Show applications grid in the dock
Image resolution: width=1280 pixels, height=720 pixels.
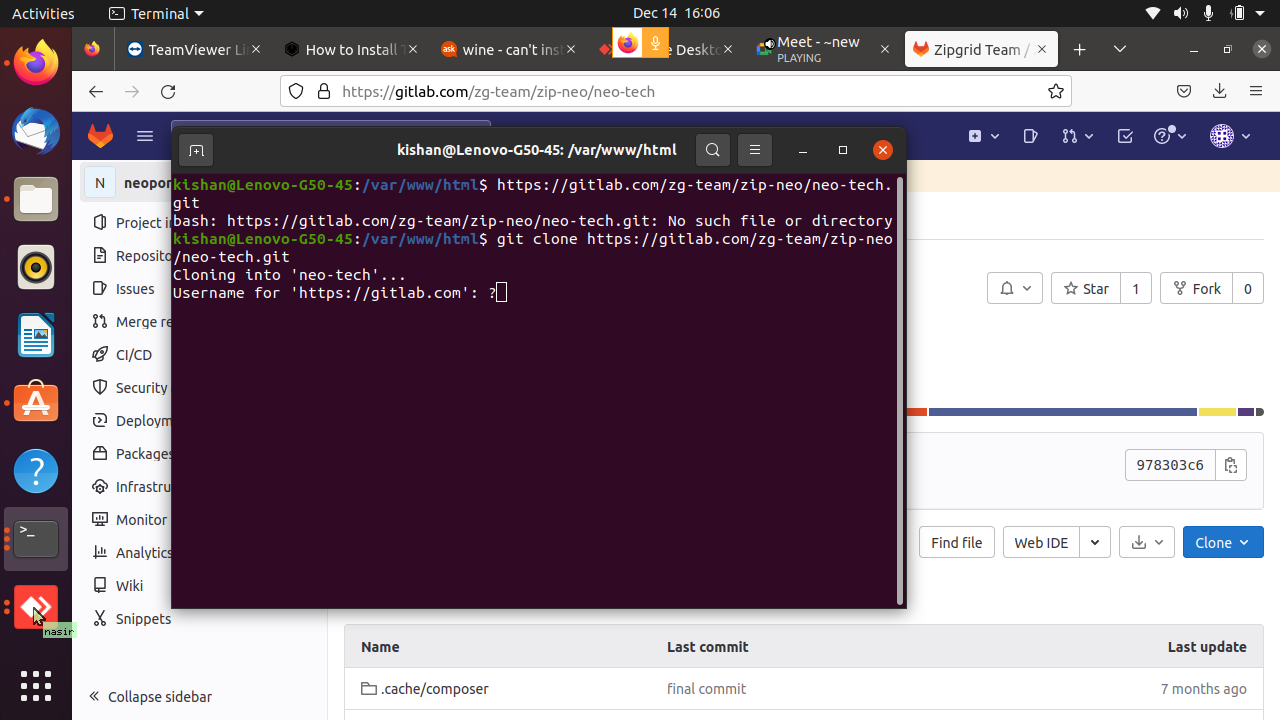coord(36,686)
